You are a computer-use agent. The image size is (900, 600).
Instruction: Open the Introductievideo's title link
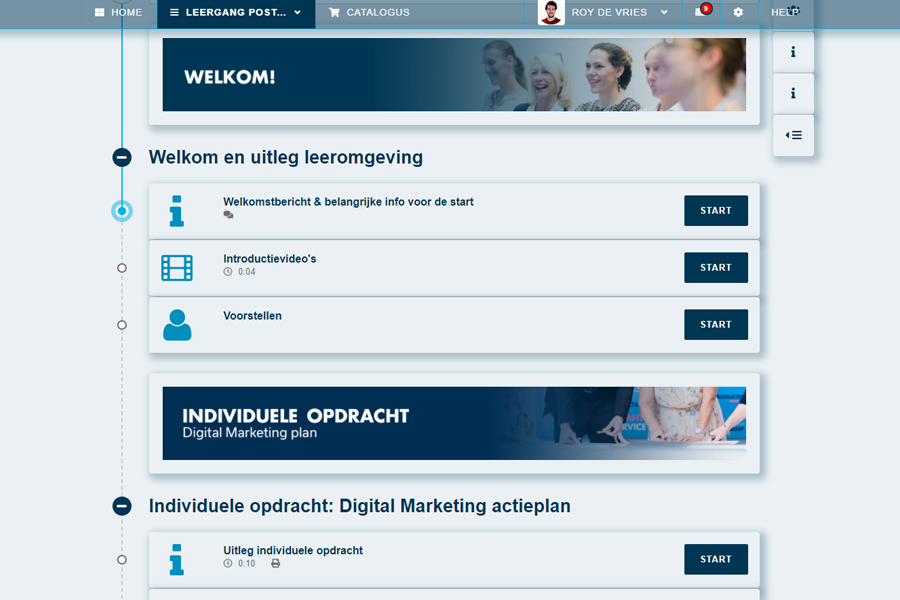(270, 259)
